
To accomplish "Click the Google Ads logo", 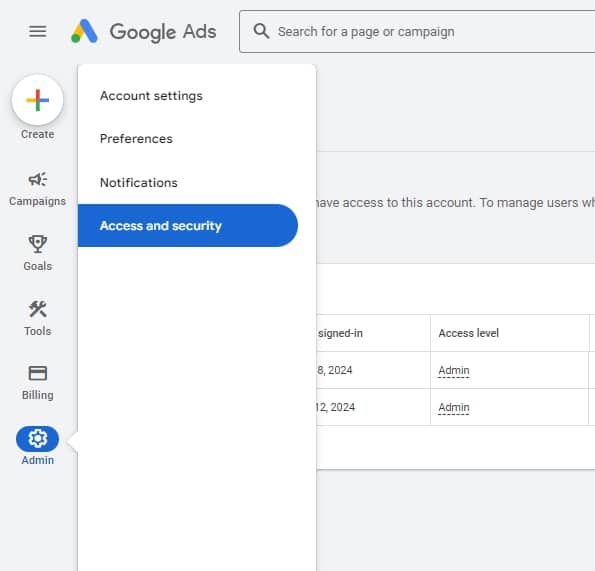I will (84, 31).
